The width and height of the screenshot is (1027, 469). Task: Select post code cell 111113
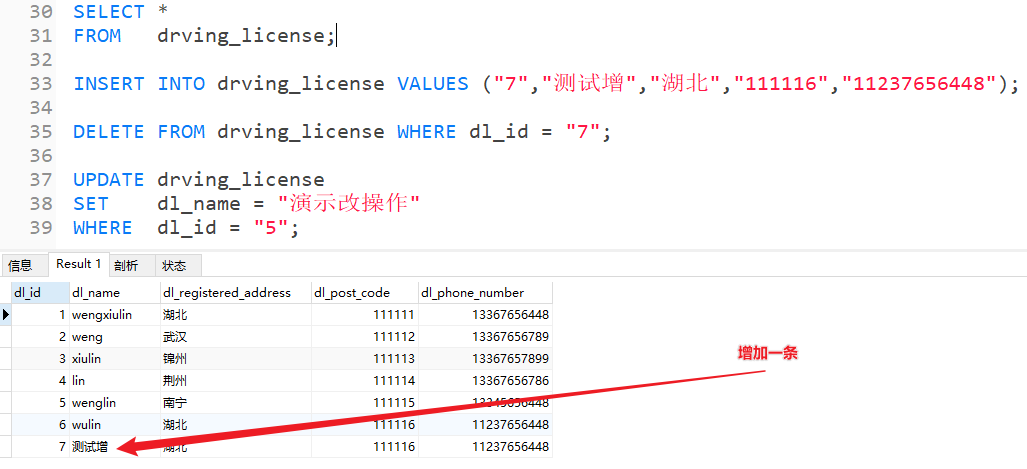click(x=365, y=359)
